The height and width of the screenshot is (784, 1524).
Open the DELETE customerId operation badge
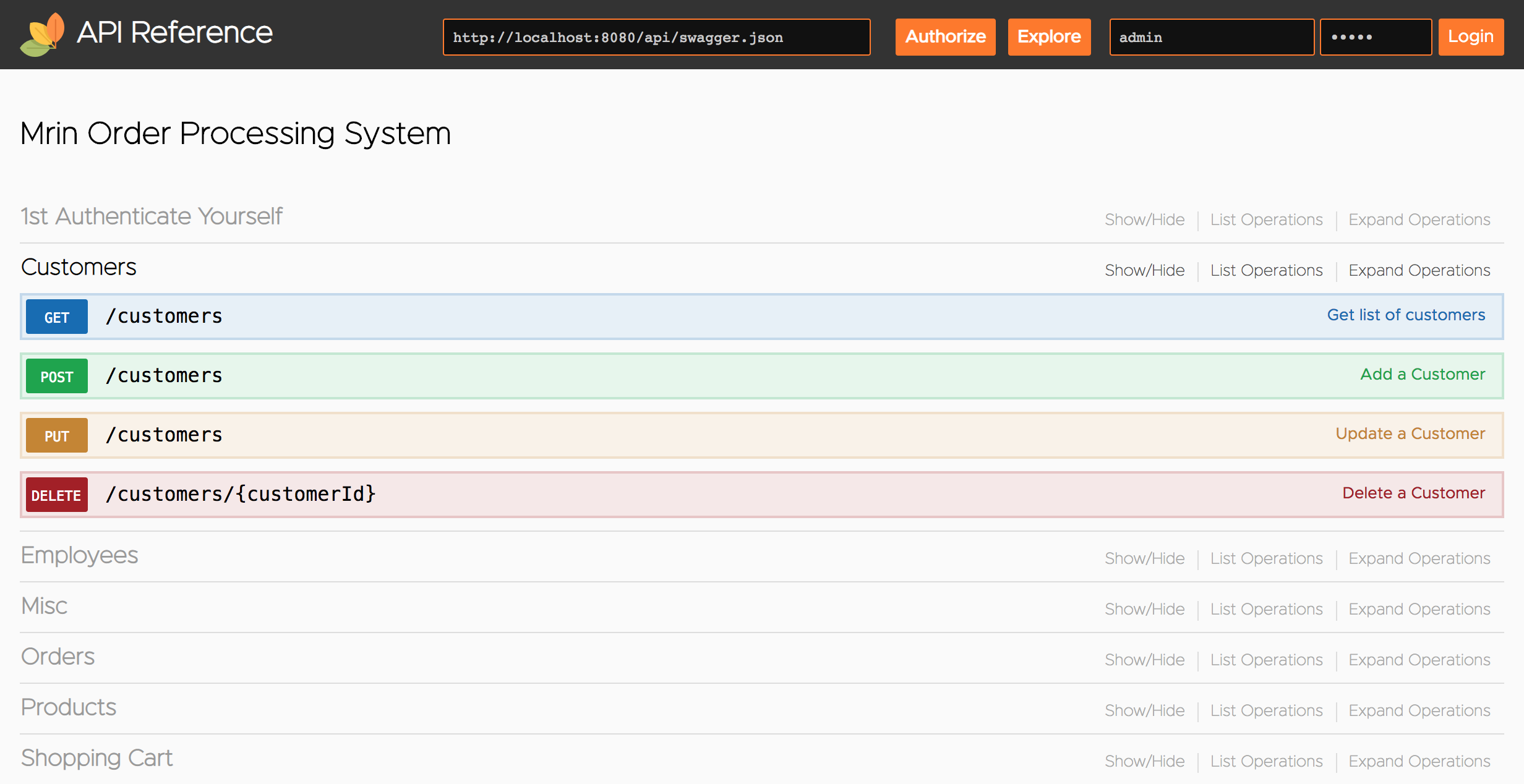57,495
